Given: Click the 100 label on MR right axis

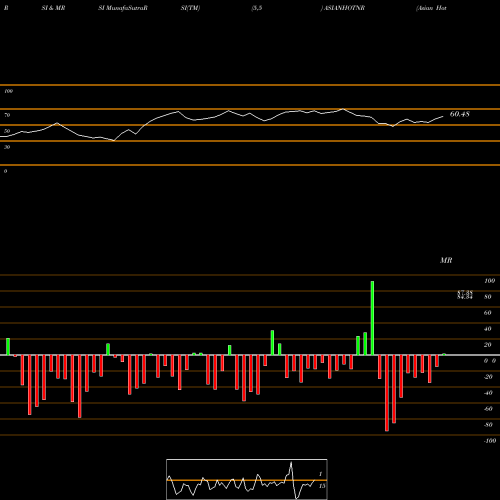Looking at the screenshot, I should point(490,281).
